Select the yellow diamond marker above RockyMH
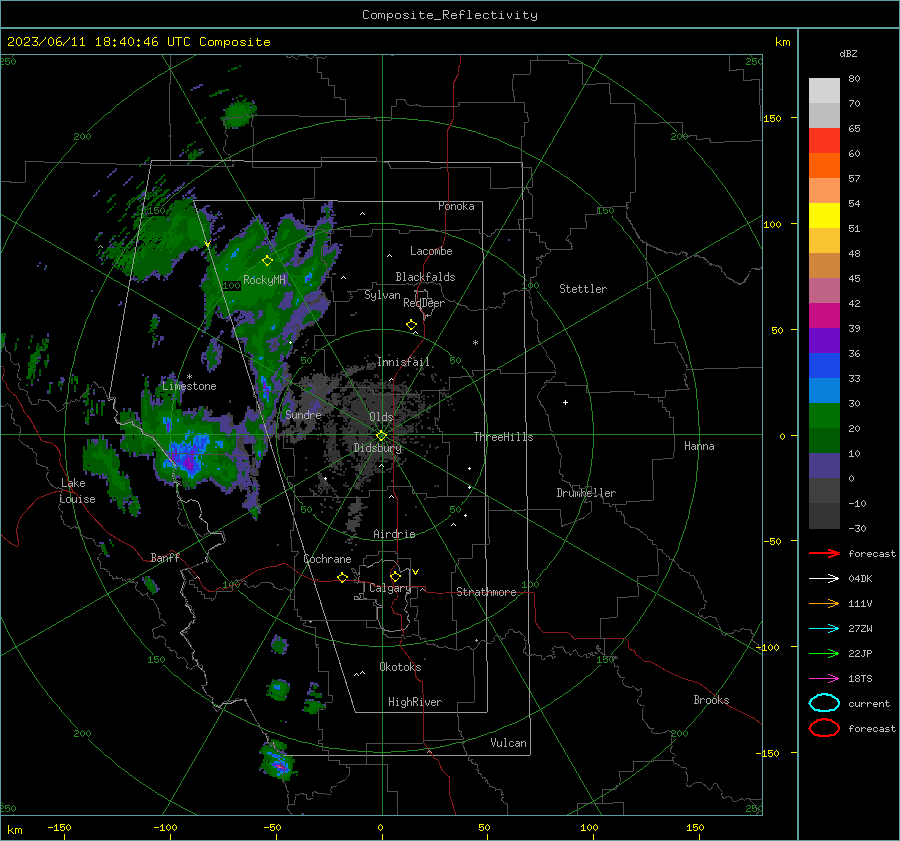Image resolution: width=900 pixels, height=841 pixels. [x=267, y=261]
